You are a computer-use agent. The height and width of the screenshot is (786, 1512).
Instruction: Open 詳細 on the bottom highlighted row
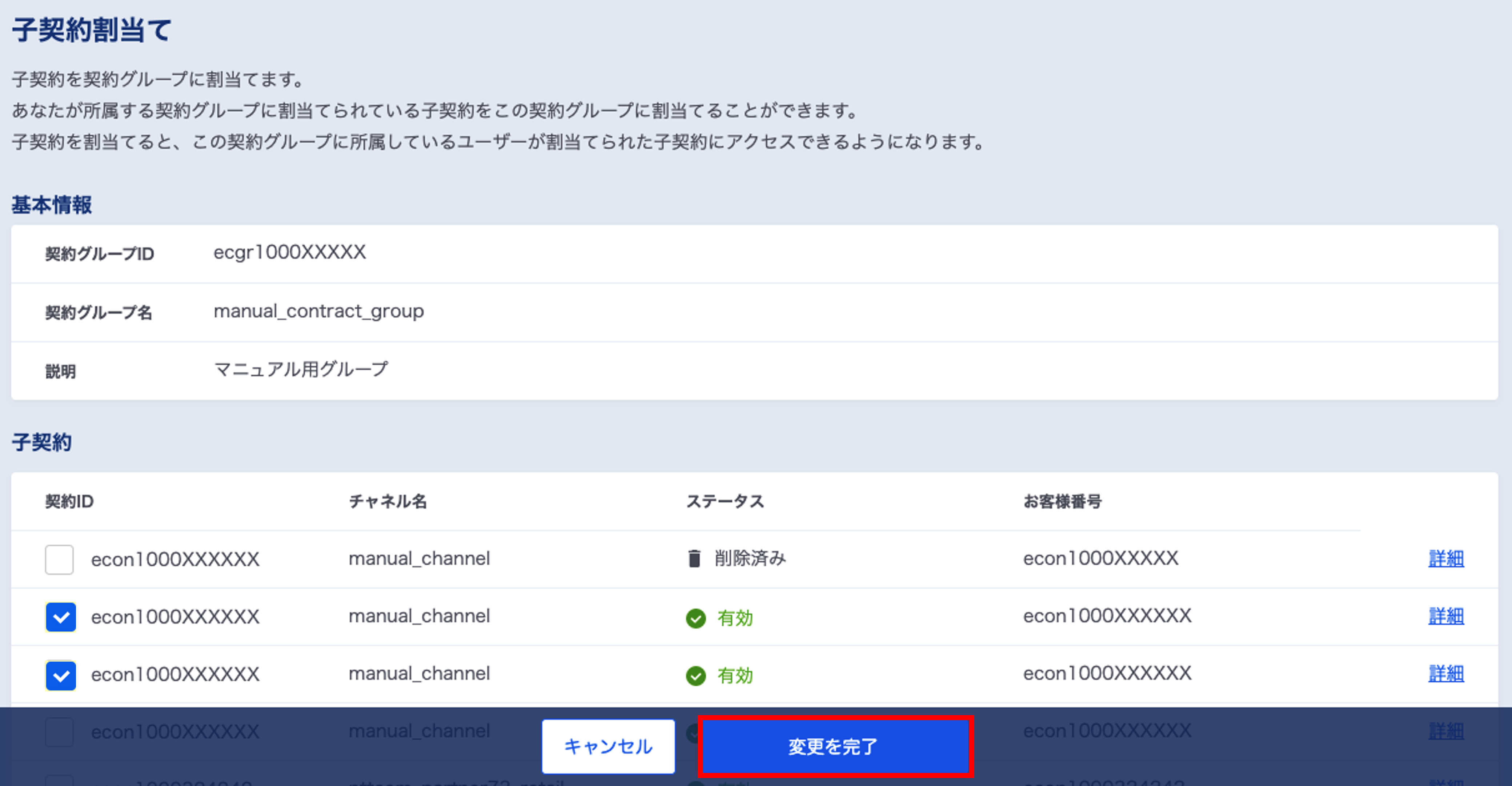click(x=1446, y=731)
